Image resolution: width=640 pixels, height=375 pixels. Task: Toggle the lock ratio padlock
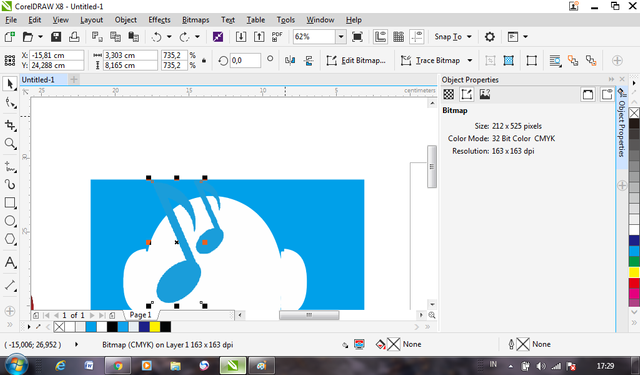(204, 60)
